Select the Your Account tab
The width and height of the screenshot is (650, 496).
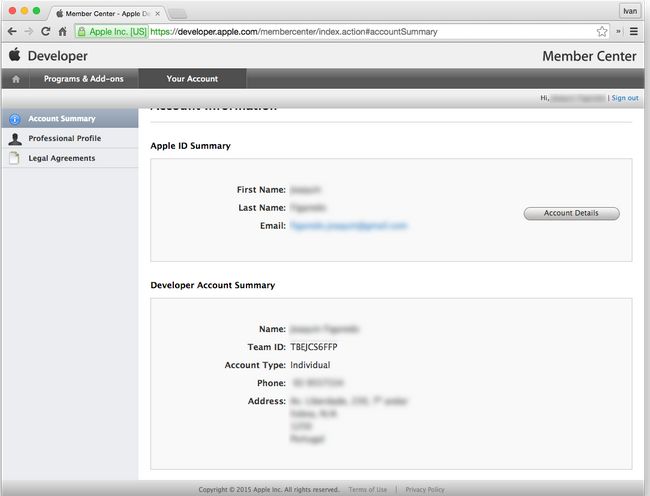coord(192,79)
